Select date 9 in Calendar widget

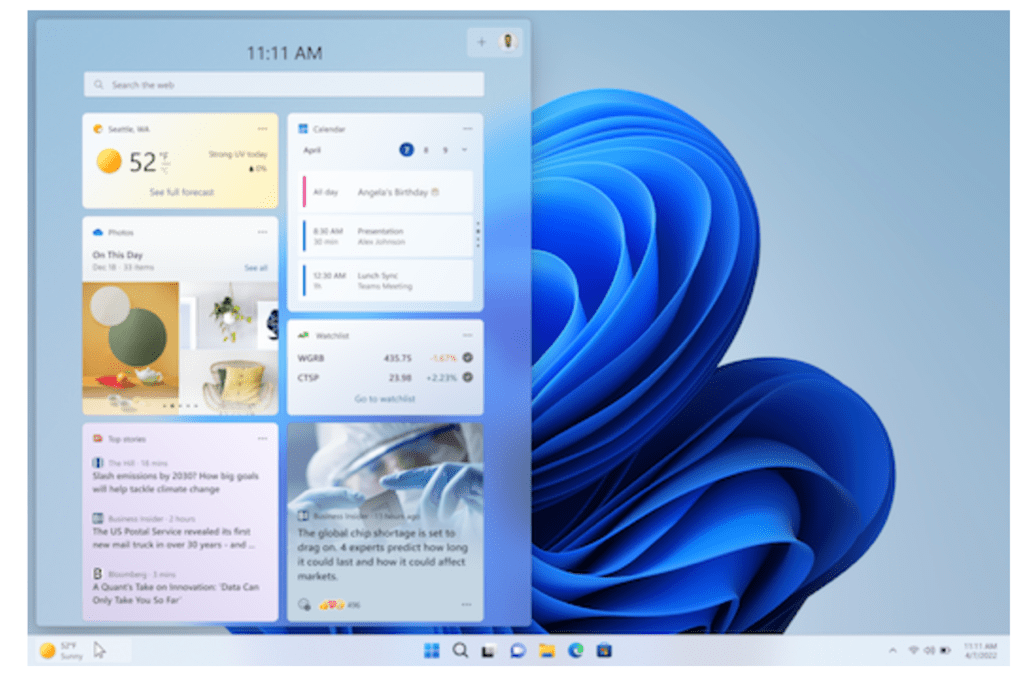pos(446,150)
